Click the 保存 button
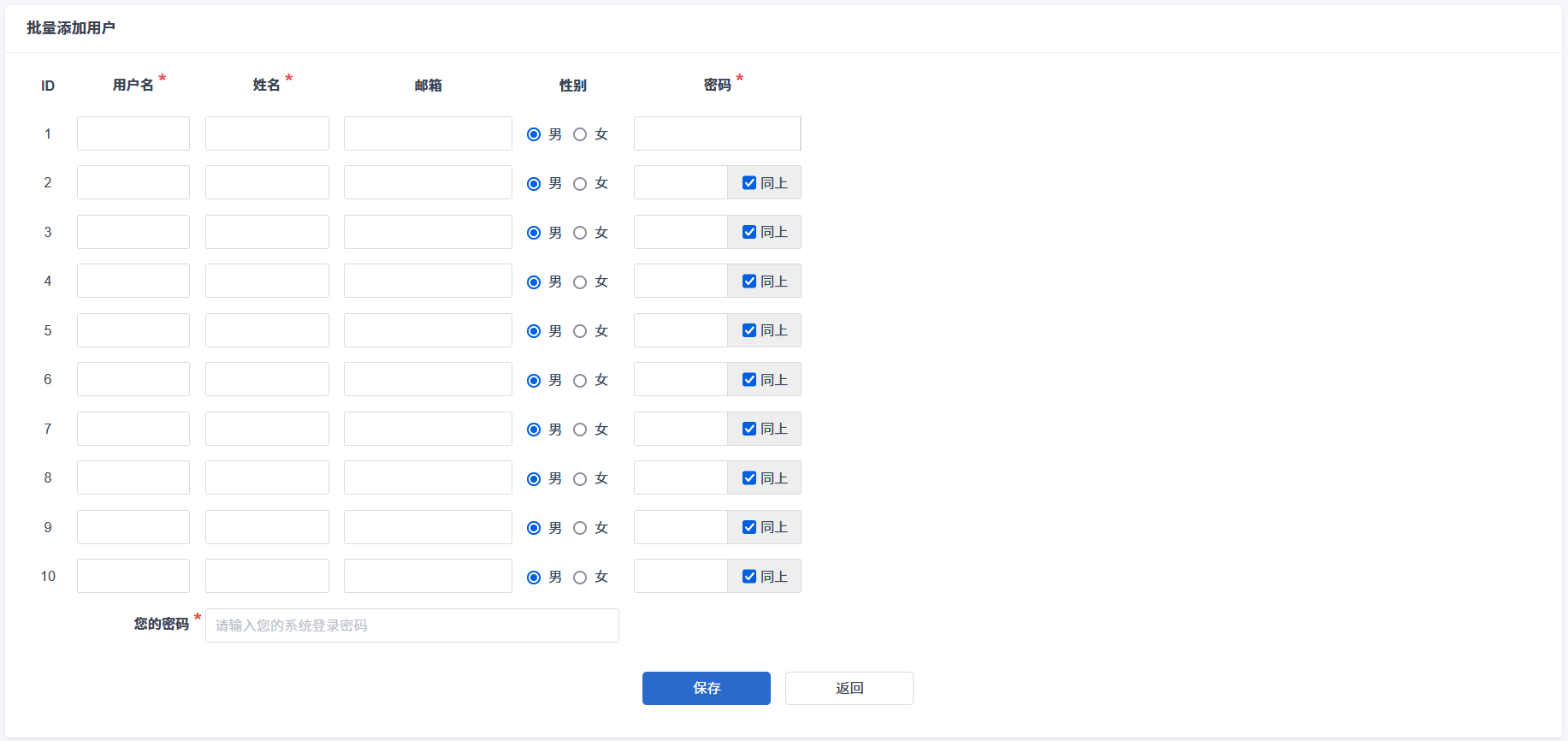This screenshot has height=741, width=1568. (706, 688)
